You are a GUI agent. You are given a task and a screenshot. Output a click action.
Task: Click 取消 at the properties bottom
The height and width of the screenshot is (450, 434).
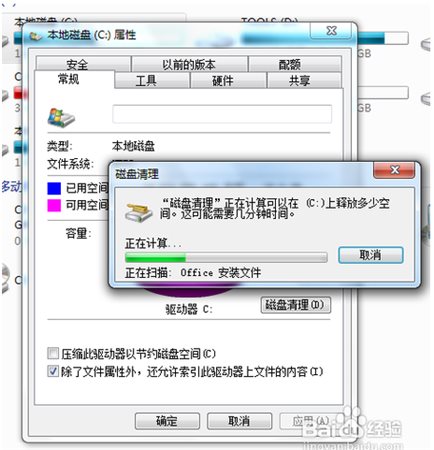[239, 421]
